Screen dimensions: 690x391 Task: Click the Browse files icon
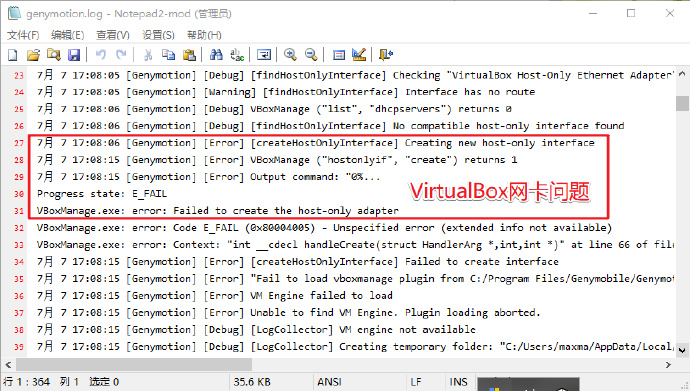(54, 55)
